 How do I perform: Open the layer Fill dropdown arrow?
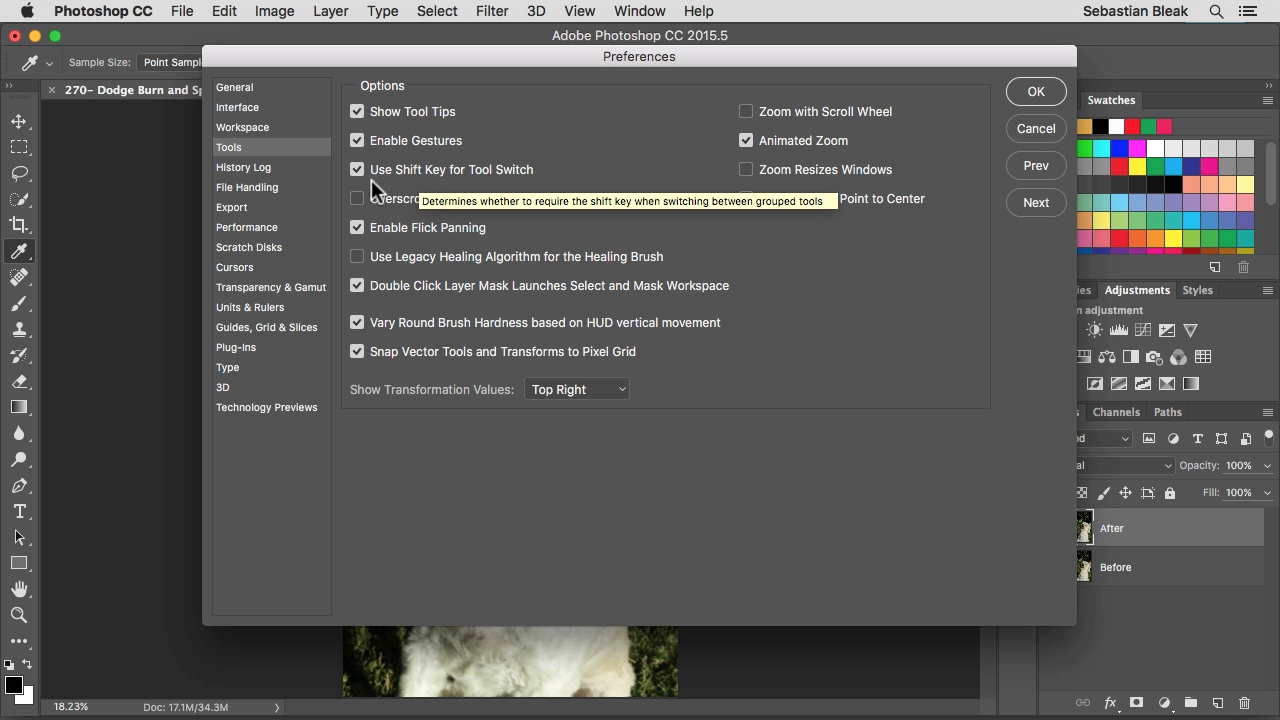(x=1267, y=493)
